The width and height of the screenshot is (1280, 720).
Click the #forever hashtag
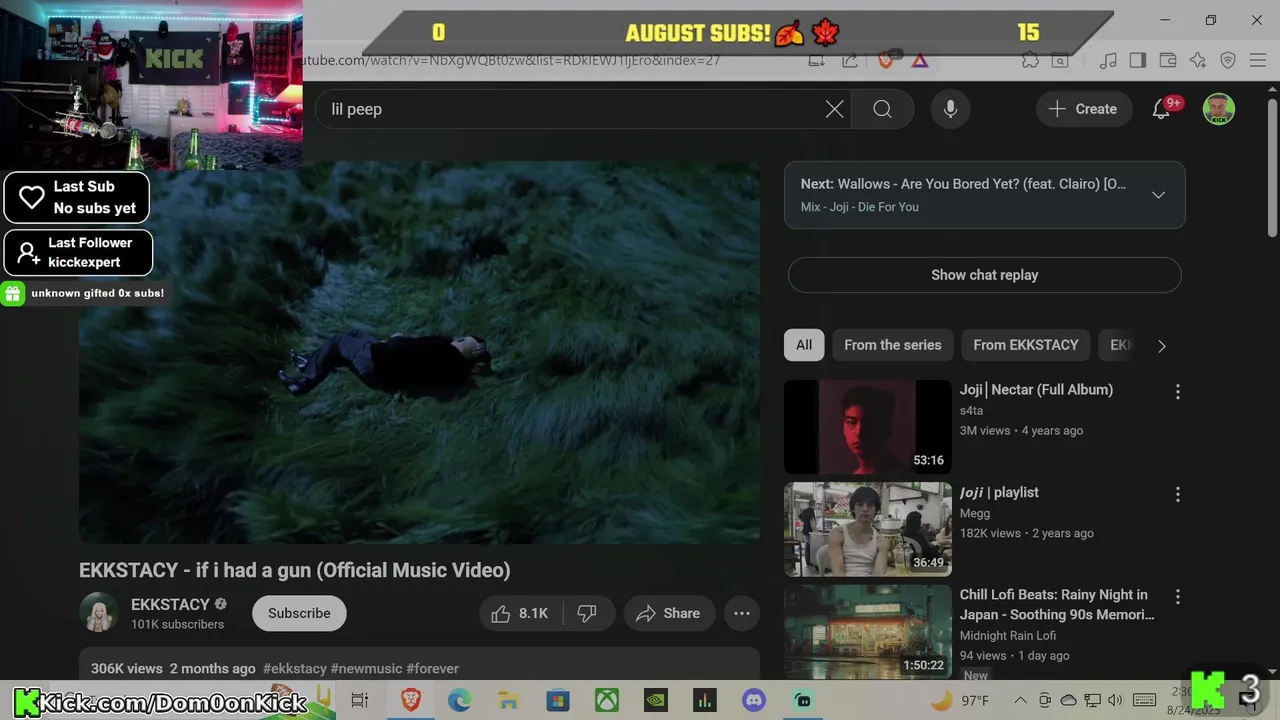click(x=433, y=668)
